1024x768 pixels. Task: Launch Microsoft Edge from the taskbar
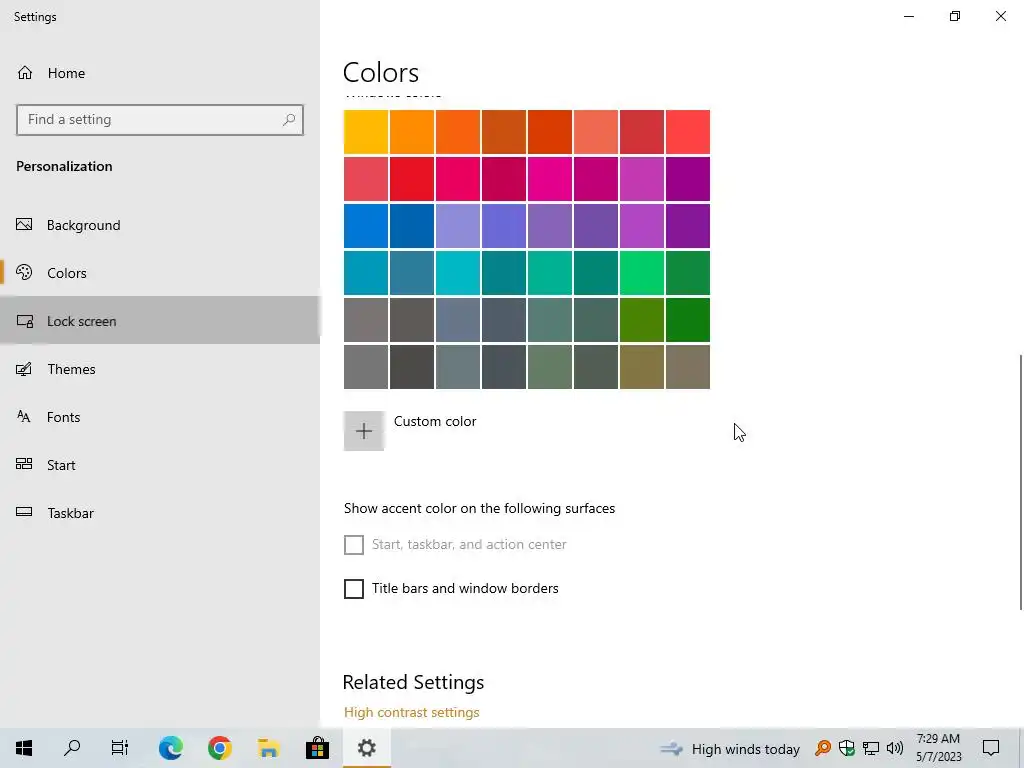170,748
